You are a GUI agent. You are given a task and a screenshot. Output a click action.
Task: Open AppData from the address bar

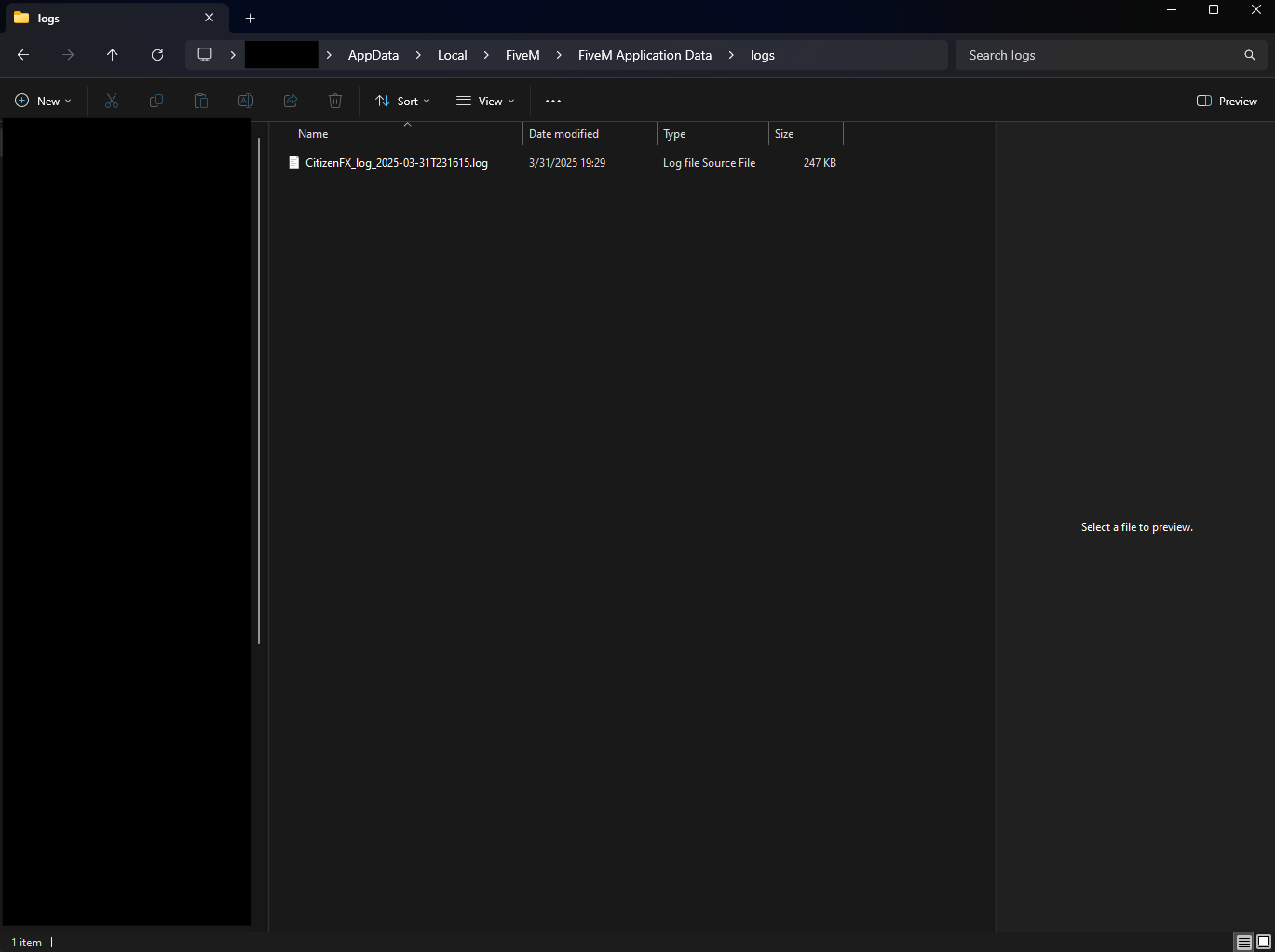tap(373, 55)
